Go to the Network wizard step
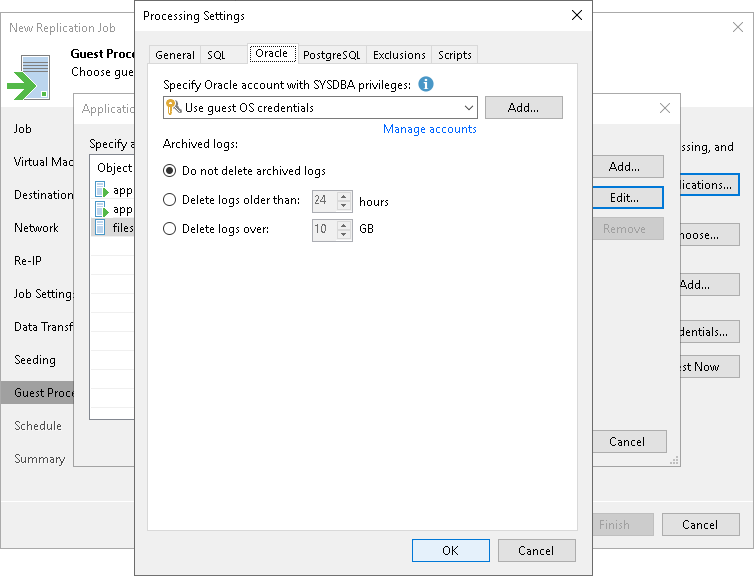This screenshot has width=754, height=576. tap(36, 228)
